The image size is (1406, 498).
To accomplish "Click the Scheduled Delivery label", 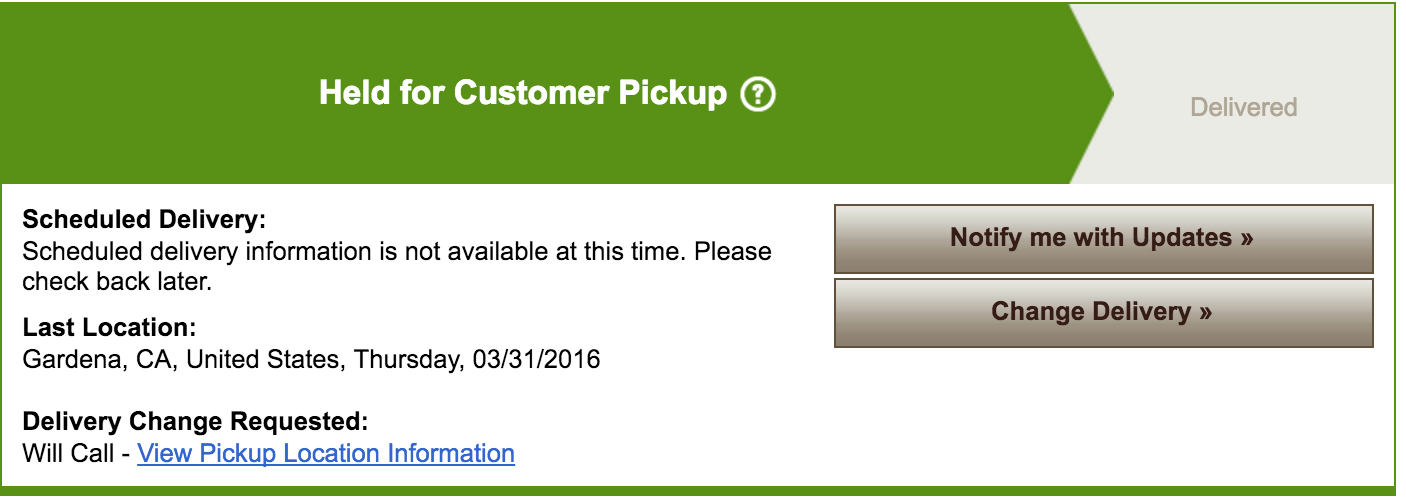I will [145, 220].
